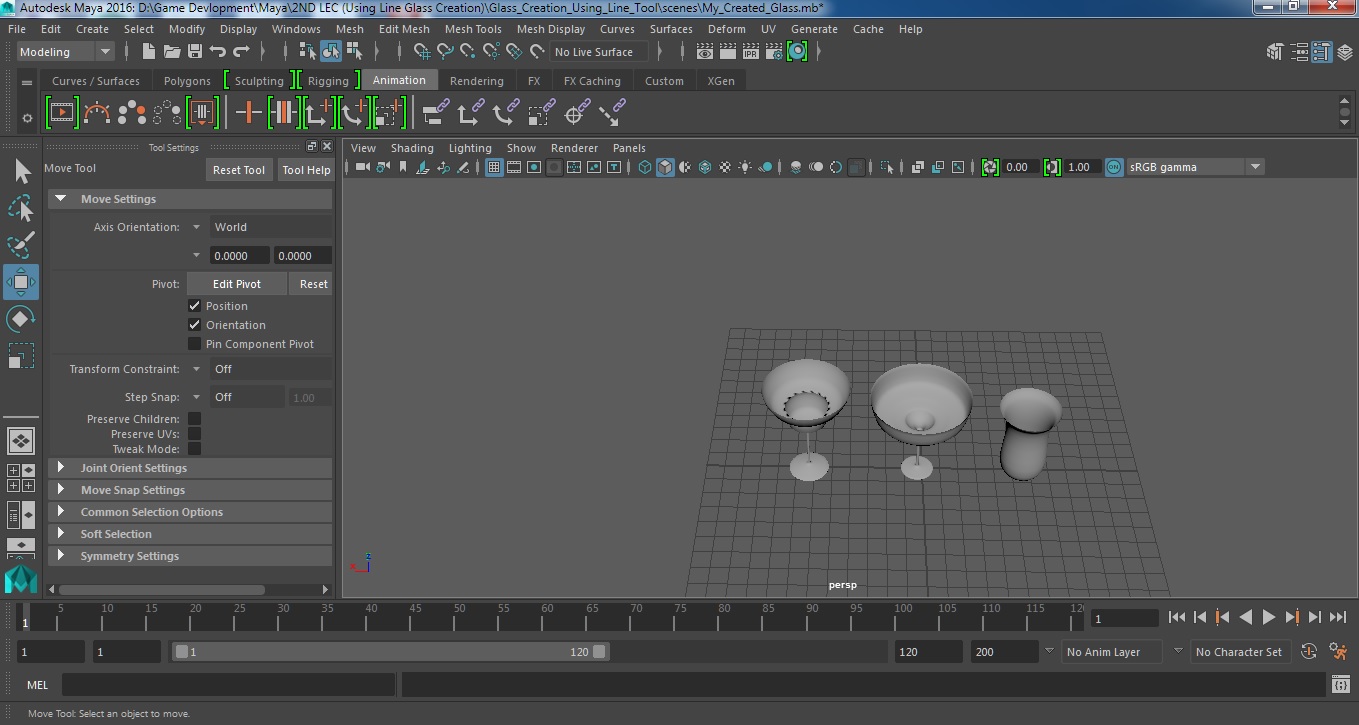Uncheck the Position checkbox

[x=195, y=306]
